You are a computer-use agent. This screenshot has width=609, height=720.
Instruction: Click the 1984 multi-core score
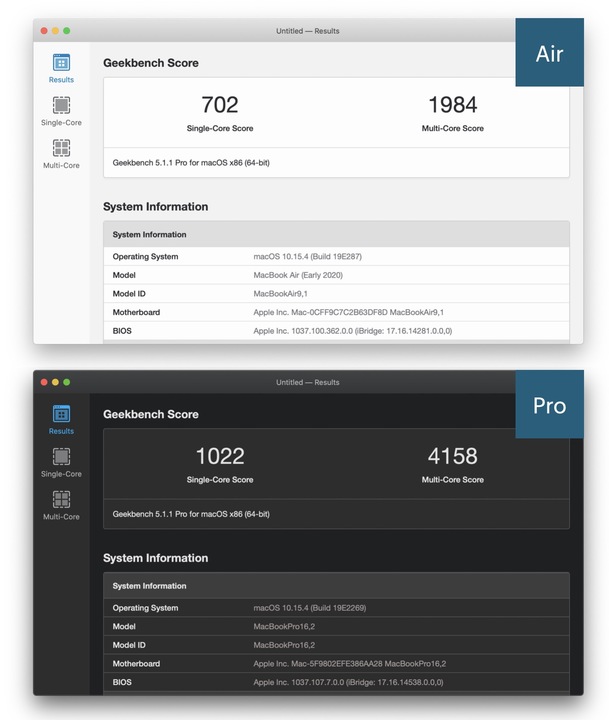[453, 105]
